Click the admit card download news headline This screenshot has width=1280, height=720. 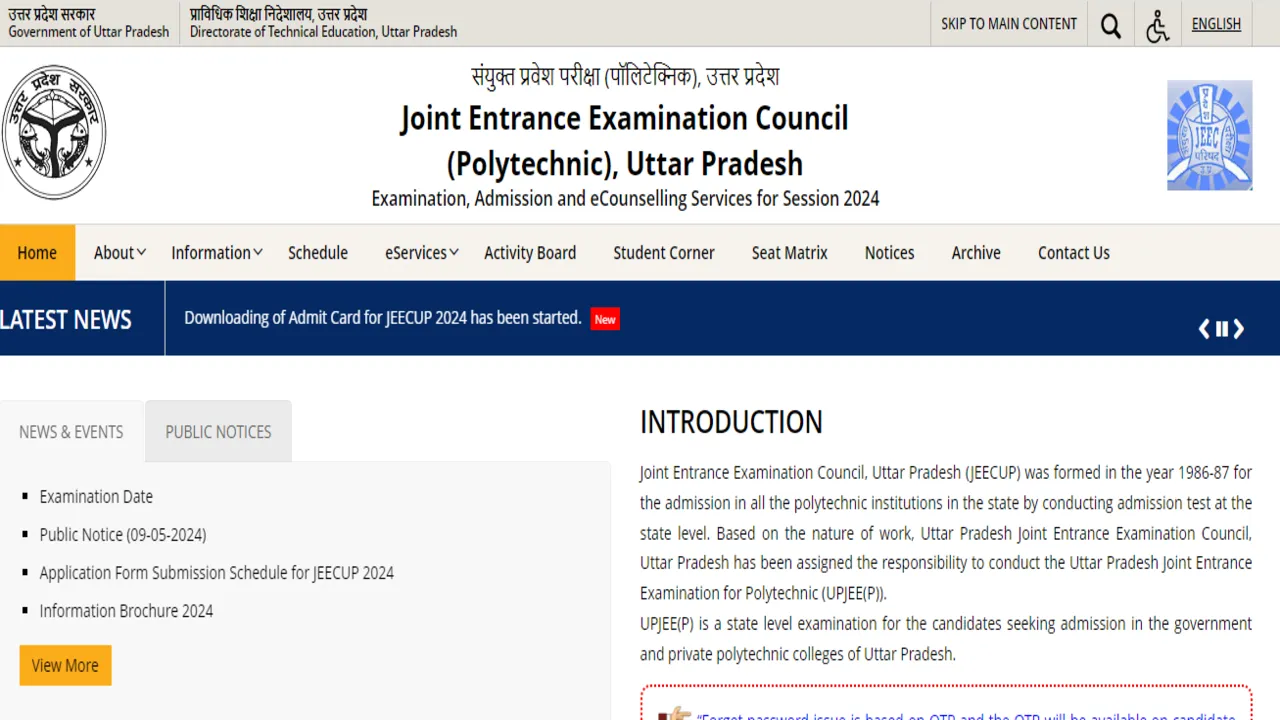(x=383, y=317)
